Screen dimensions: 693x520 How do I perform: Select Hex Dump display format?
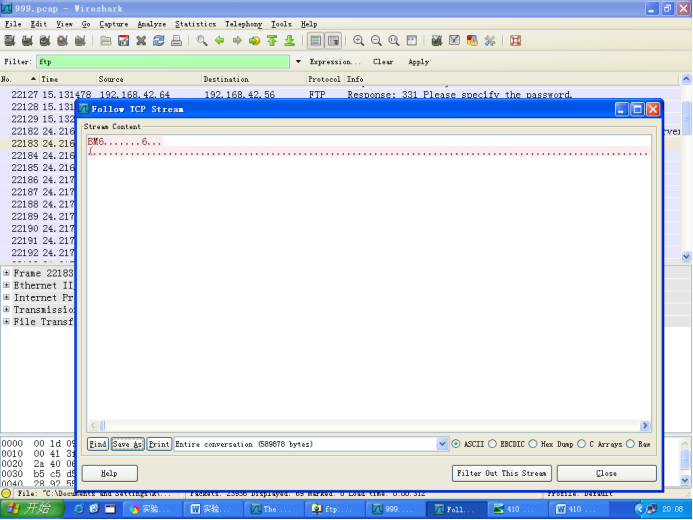pos(533,444)
